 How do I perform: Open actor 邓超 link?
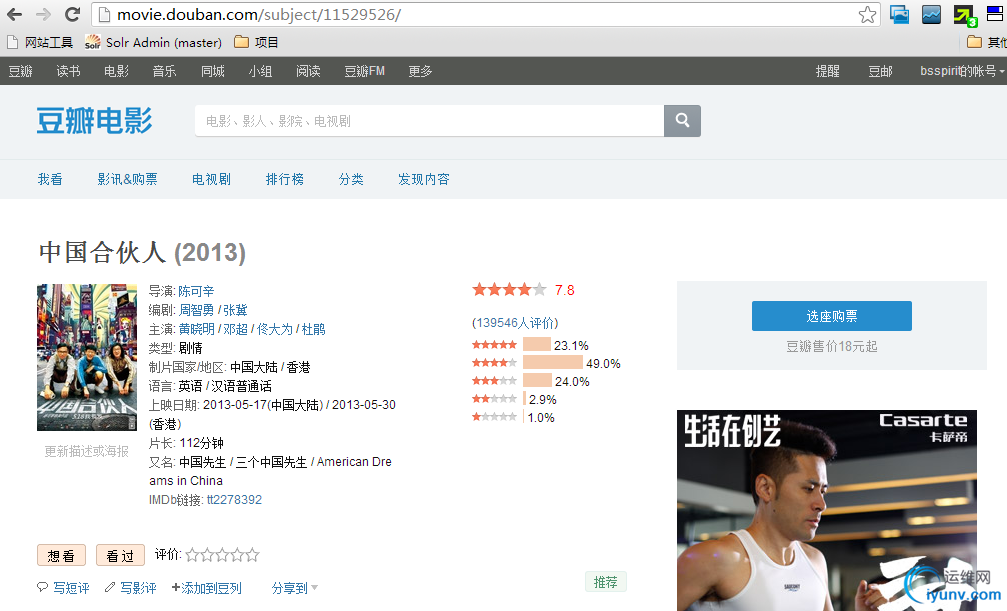pyautogui.click(x=236, y=329)
